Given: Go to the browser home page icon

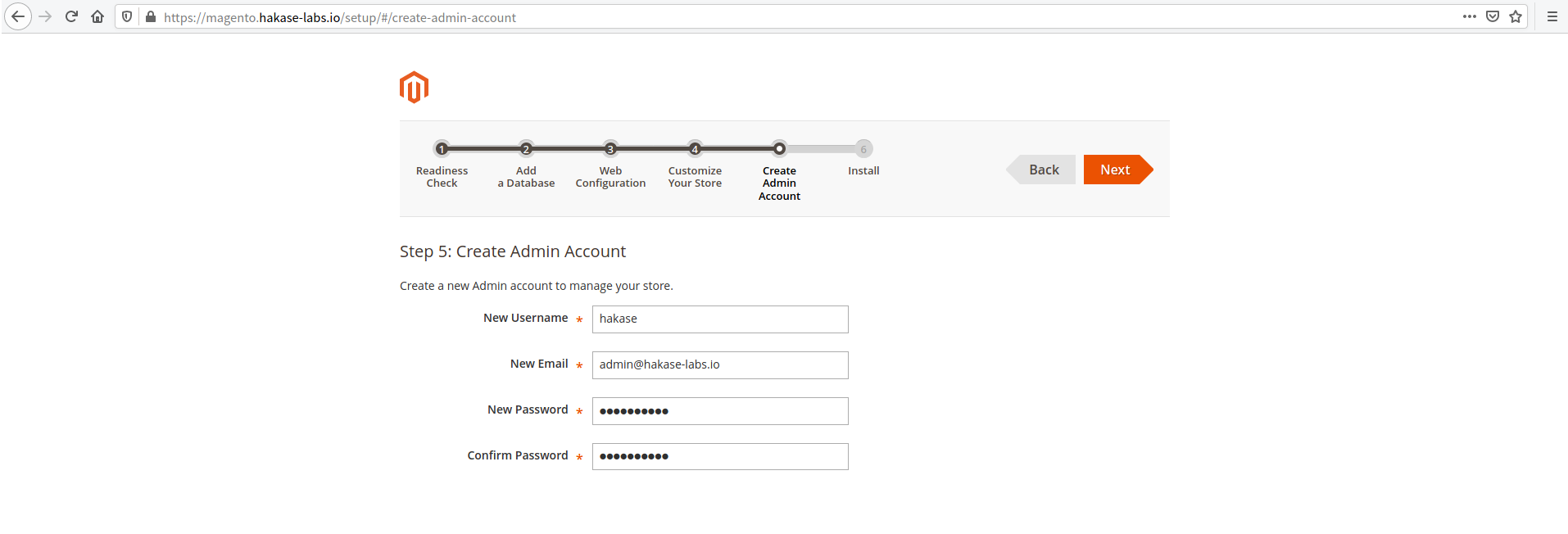Looking at the screenshot, I should [x=97, y=16].
